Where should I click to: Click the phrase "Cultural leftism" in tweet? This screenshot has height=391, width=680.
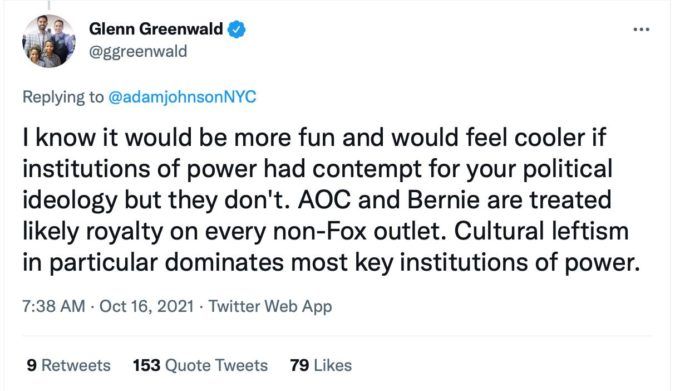541,231
